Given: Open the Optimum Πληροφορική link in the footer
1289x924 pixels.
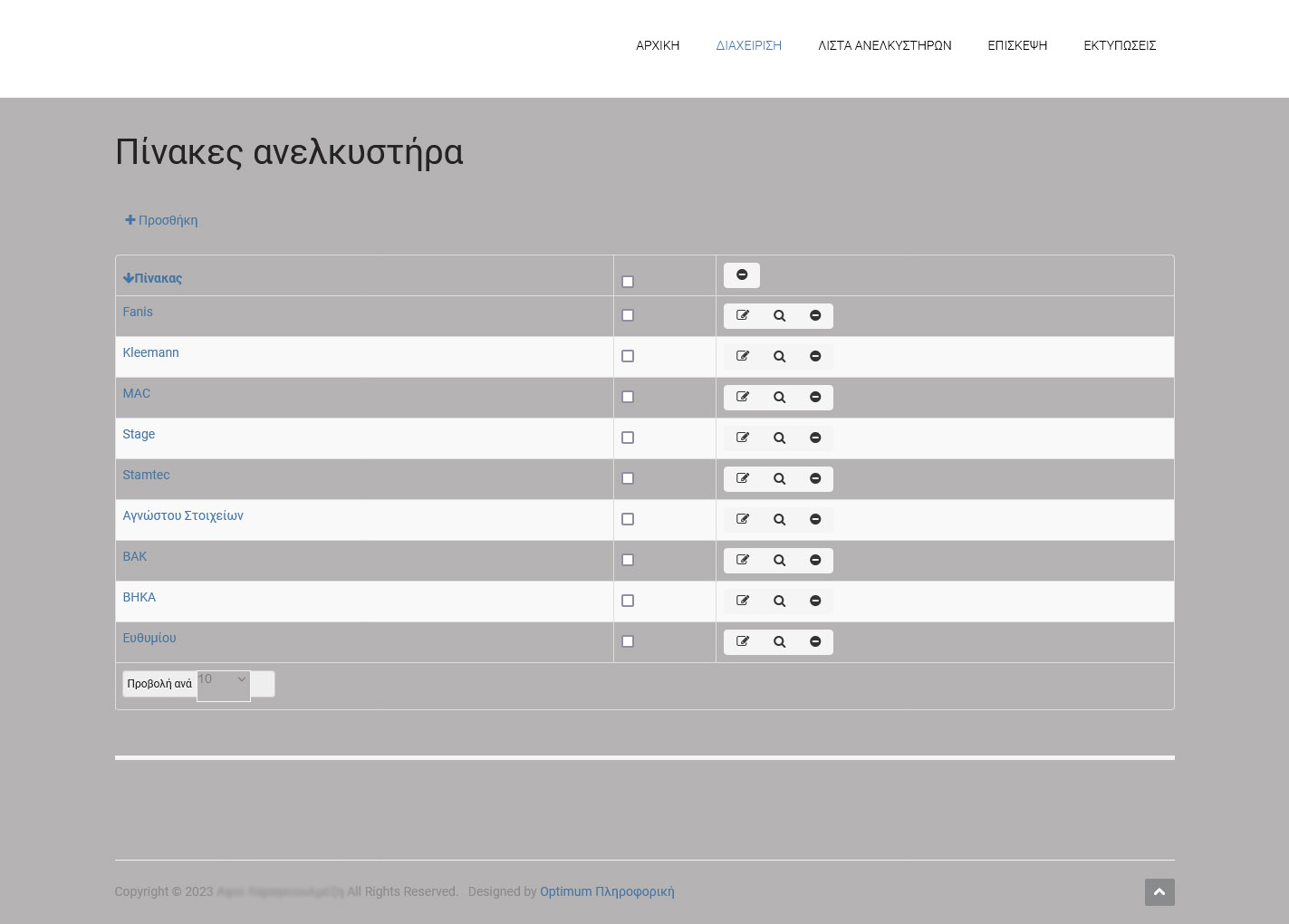Looking at the screenshot, I should (x=607, y=891).
